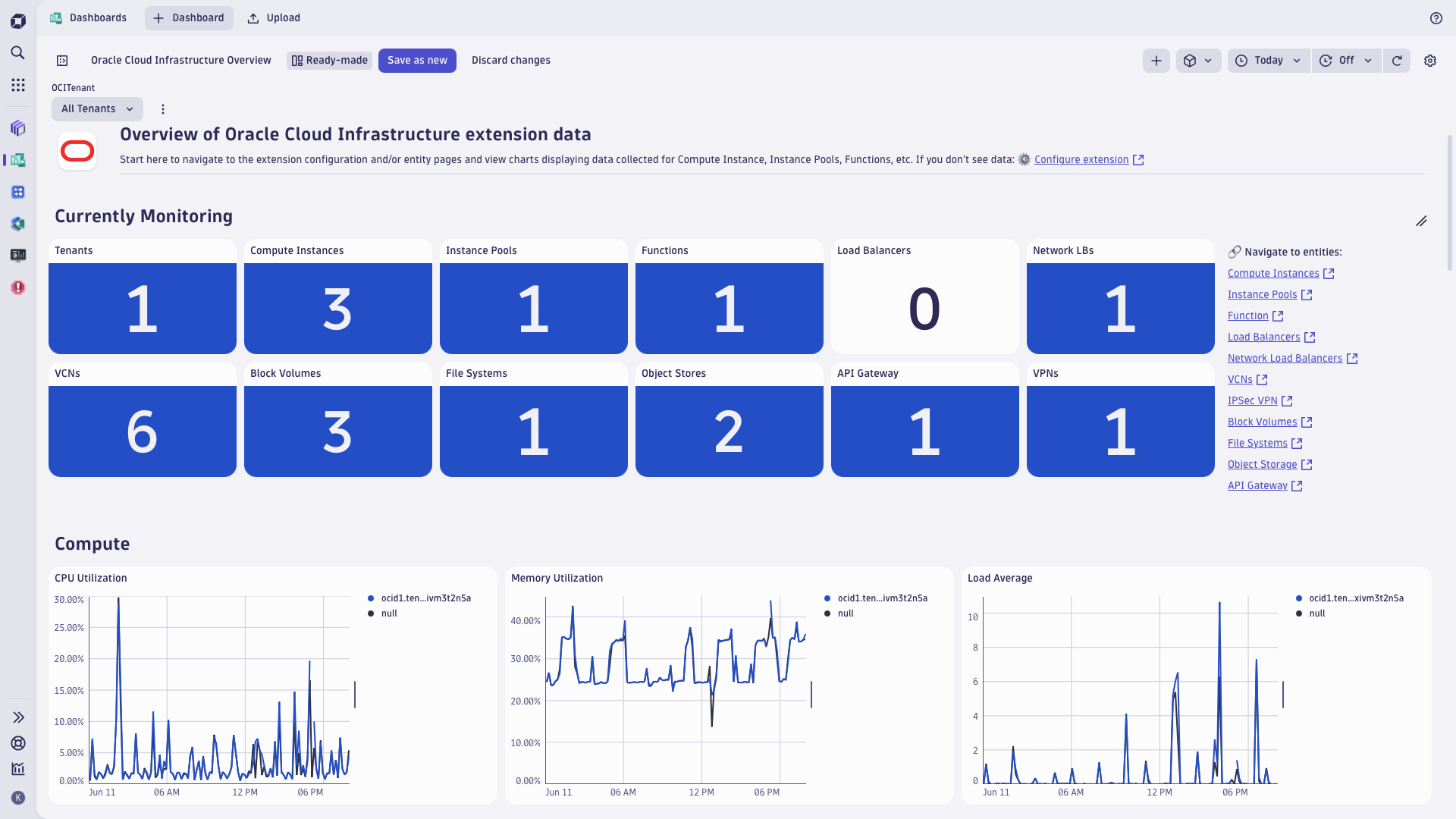Open the teal hexagon app icon in sidebar
1456x819 pixels.
[18, 224]
